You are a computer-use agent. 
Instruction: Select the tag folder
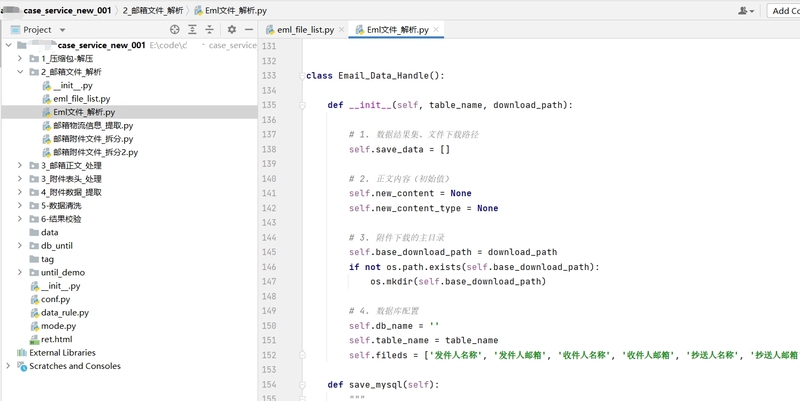(47, 259)
